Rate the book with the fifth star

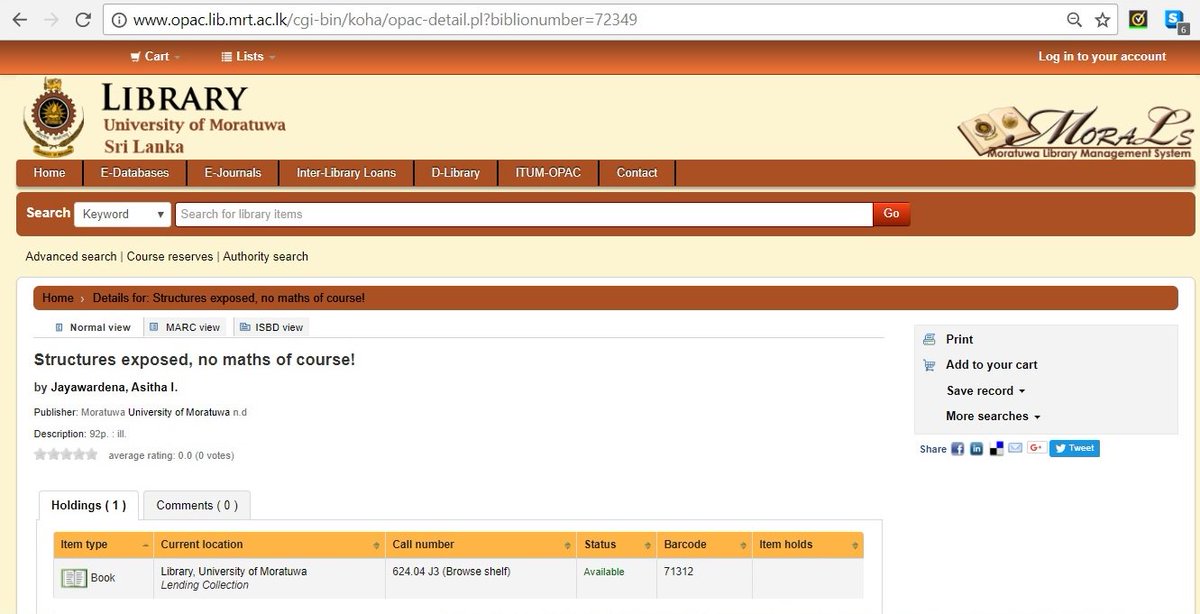91,455
